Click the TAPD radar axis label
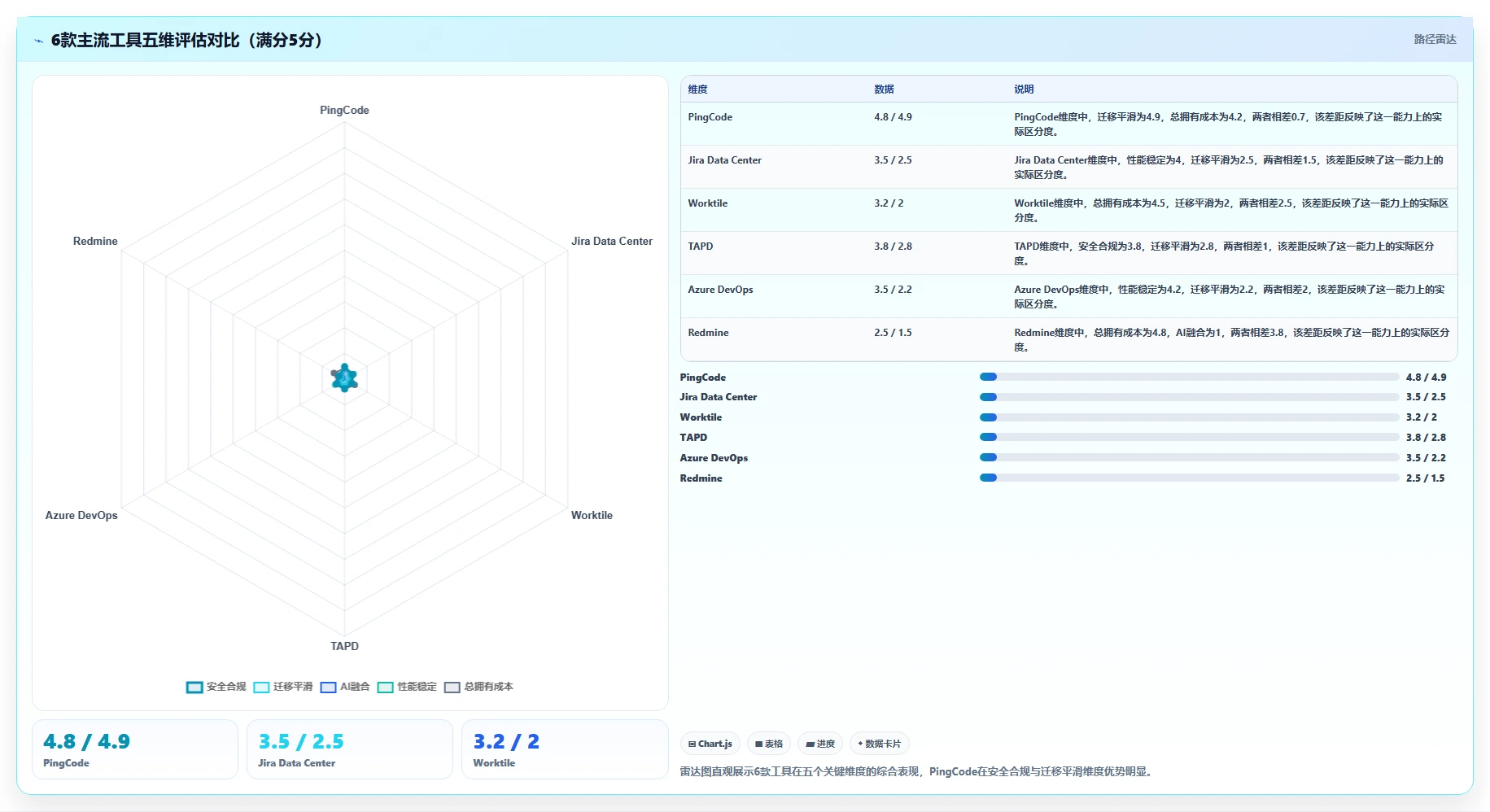1490x812 pixels. pyautogui.click(x=344, y=646)
